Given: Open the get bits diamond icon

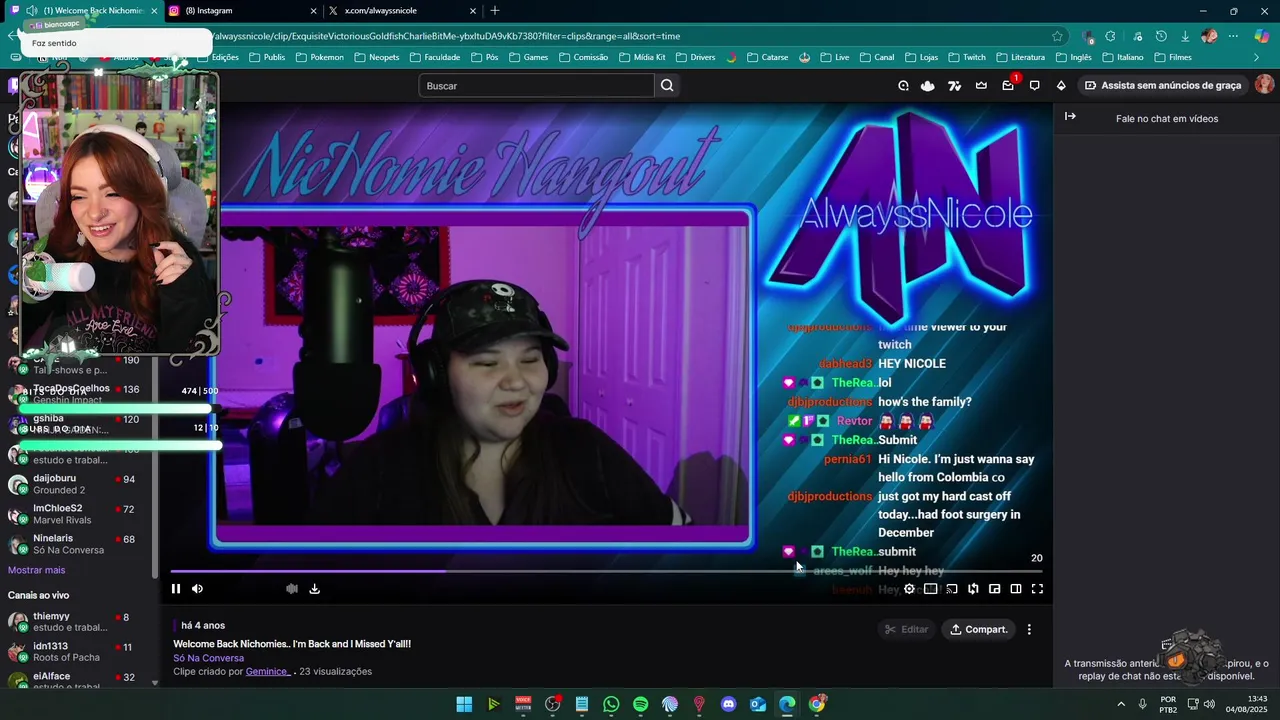Looking at the screenshot, I should [1061, 86].
